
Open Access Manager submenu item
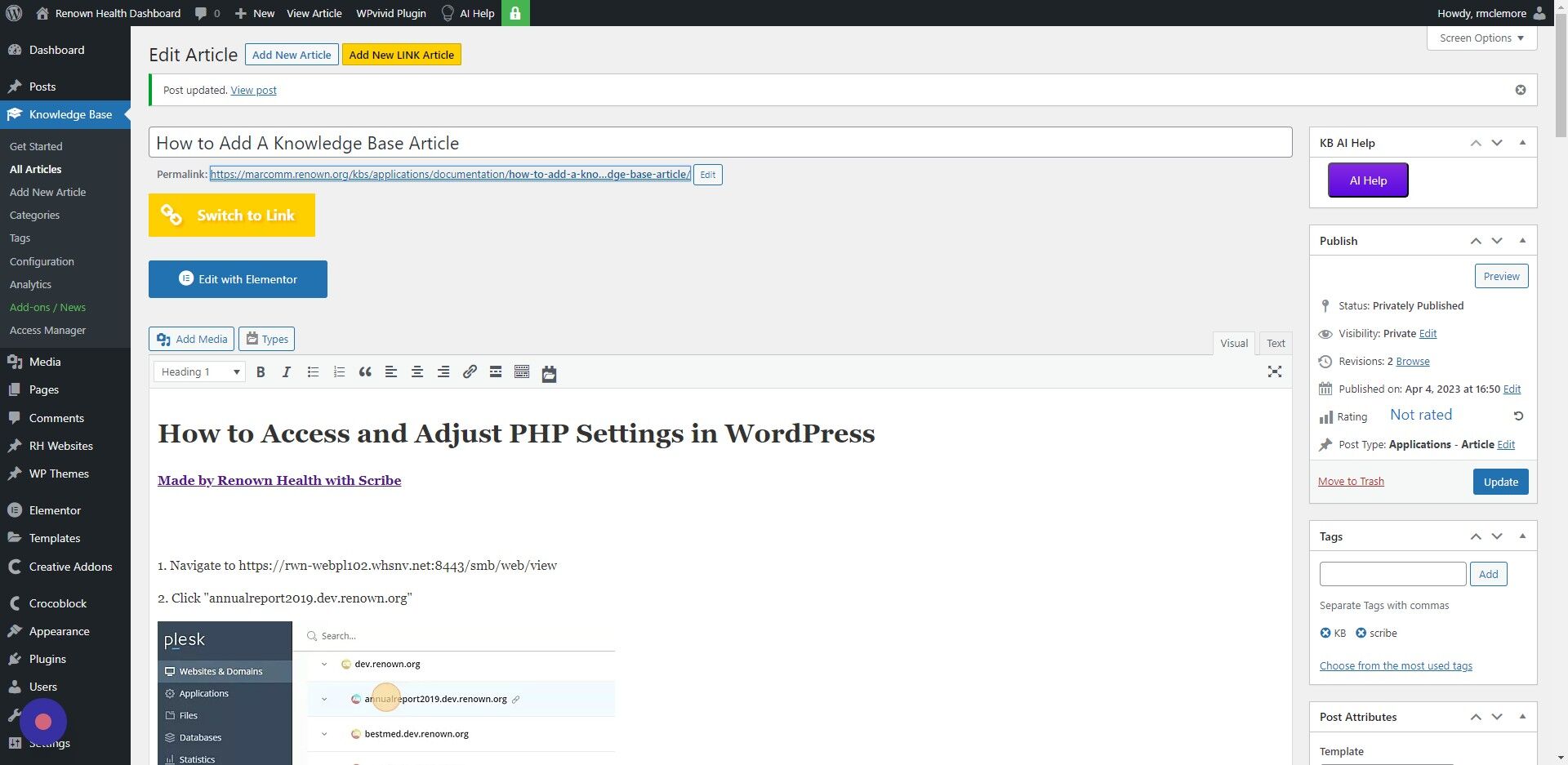point(47,331)
